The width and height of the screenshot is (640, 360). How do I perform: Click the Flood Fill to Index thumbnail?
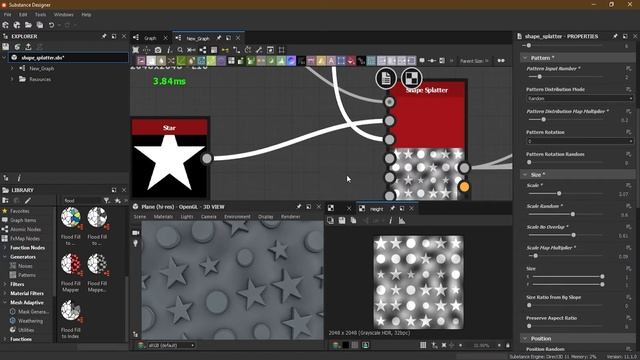pyautogui.click(x=71, y=310)
